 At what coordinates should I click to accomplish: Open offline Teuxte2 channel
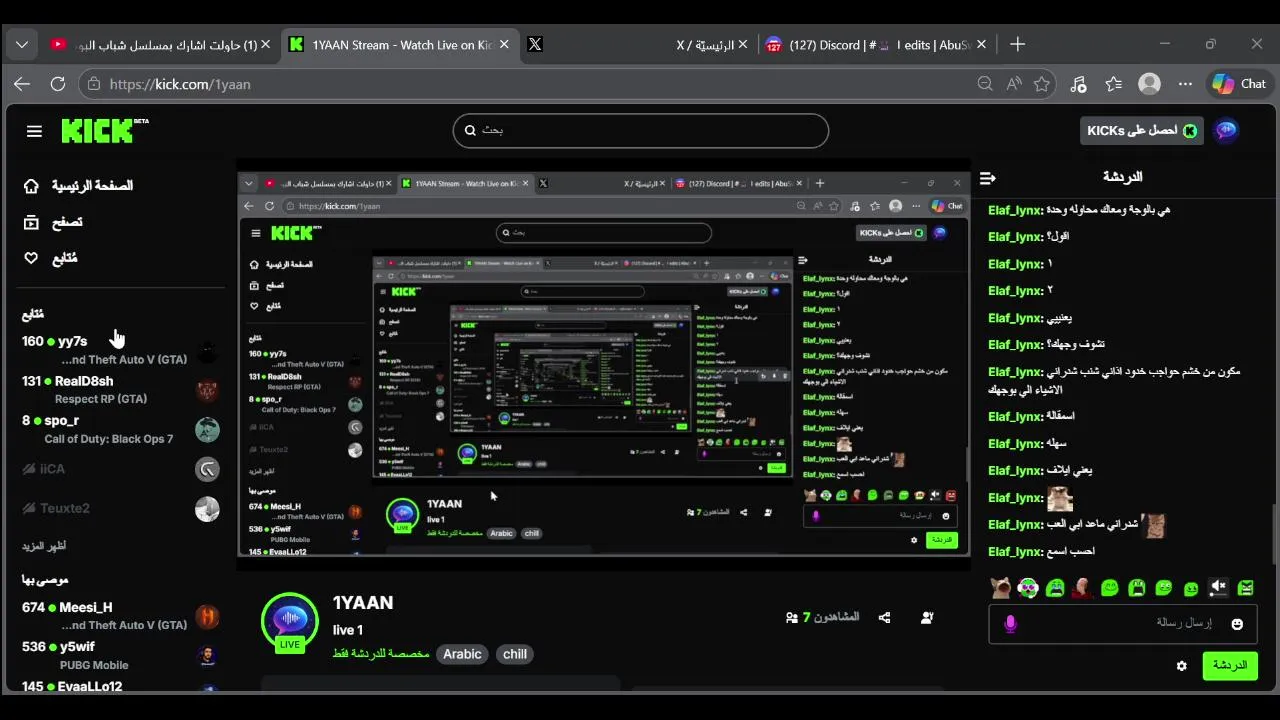click(120, 508)
